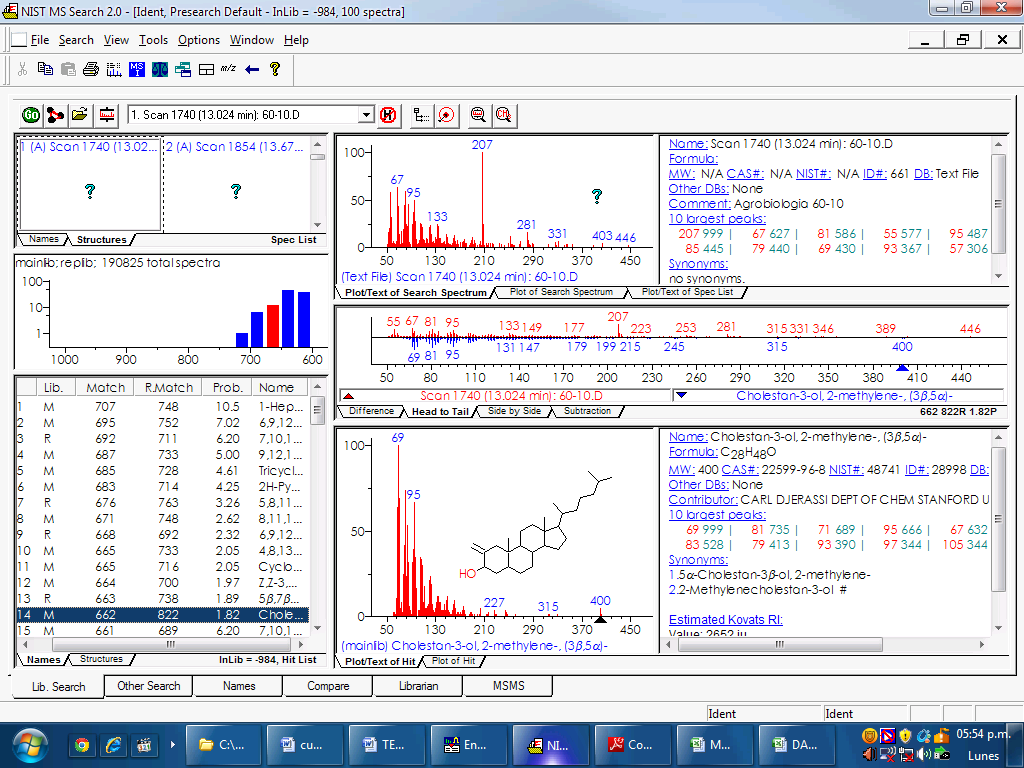Open the scan selection dropdown arrow
This screenshot has width=1024, height=768.
point(366,115)
